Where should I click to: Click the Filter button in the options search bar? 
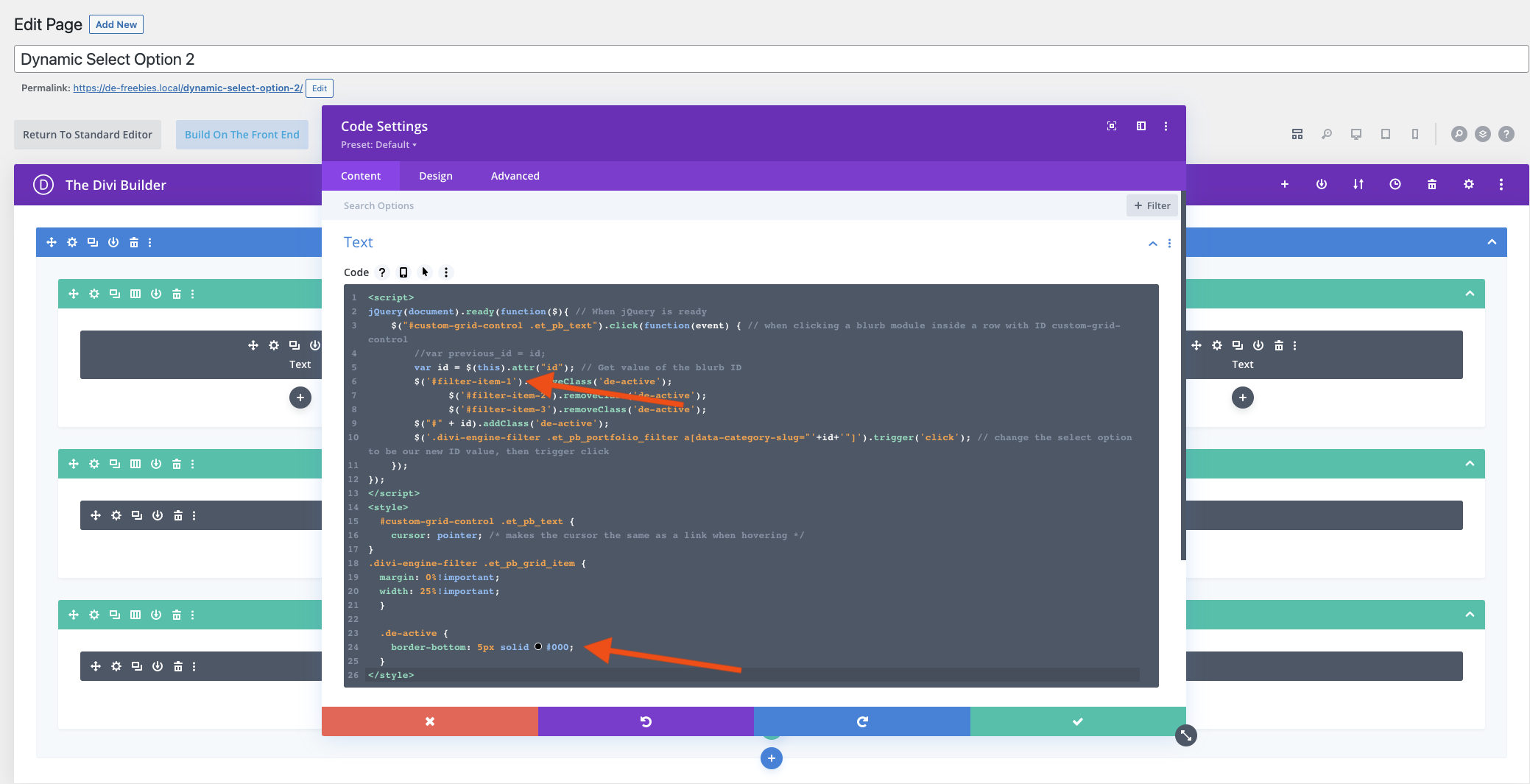[x=1152, y=205]
